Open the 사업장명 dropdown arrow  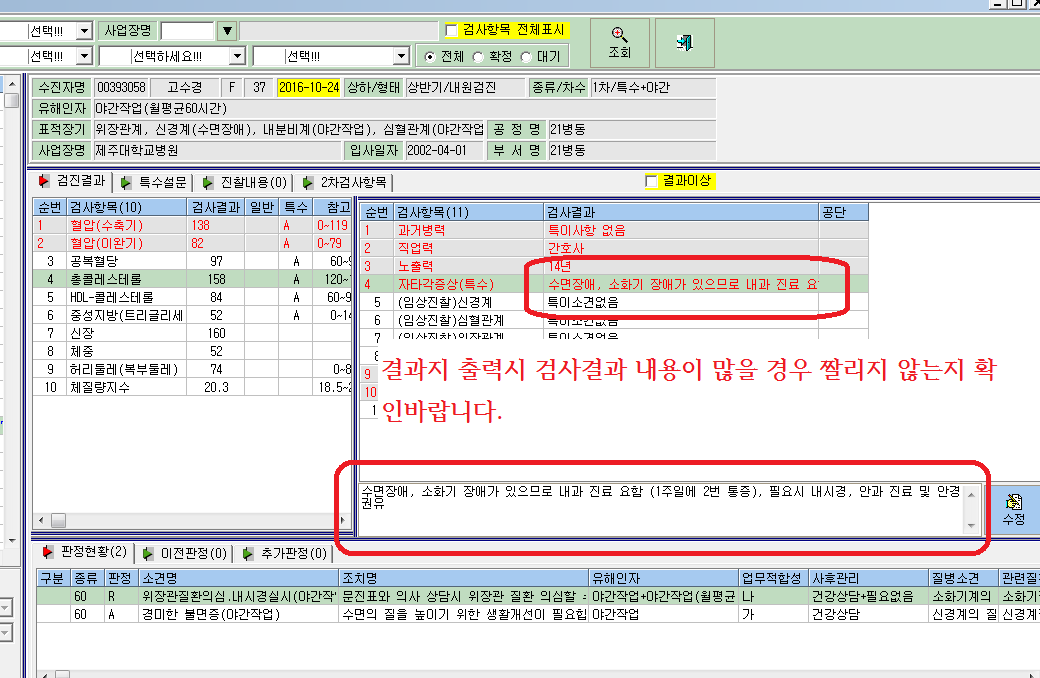[x=228, y=31]
